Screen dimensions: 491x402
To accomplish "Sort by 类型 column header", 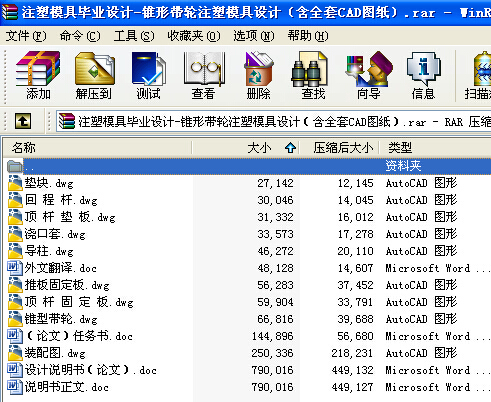I will (x=435, y=148).
